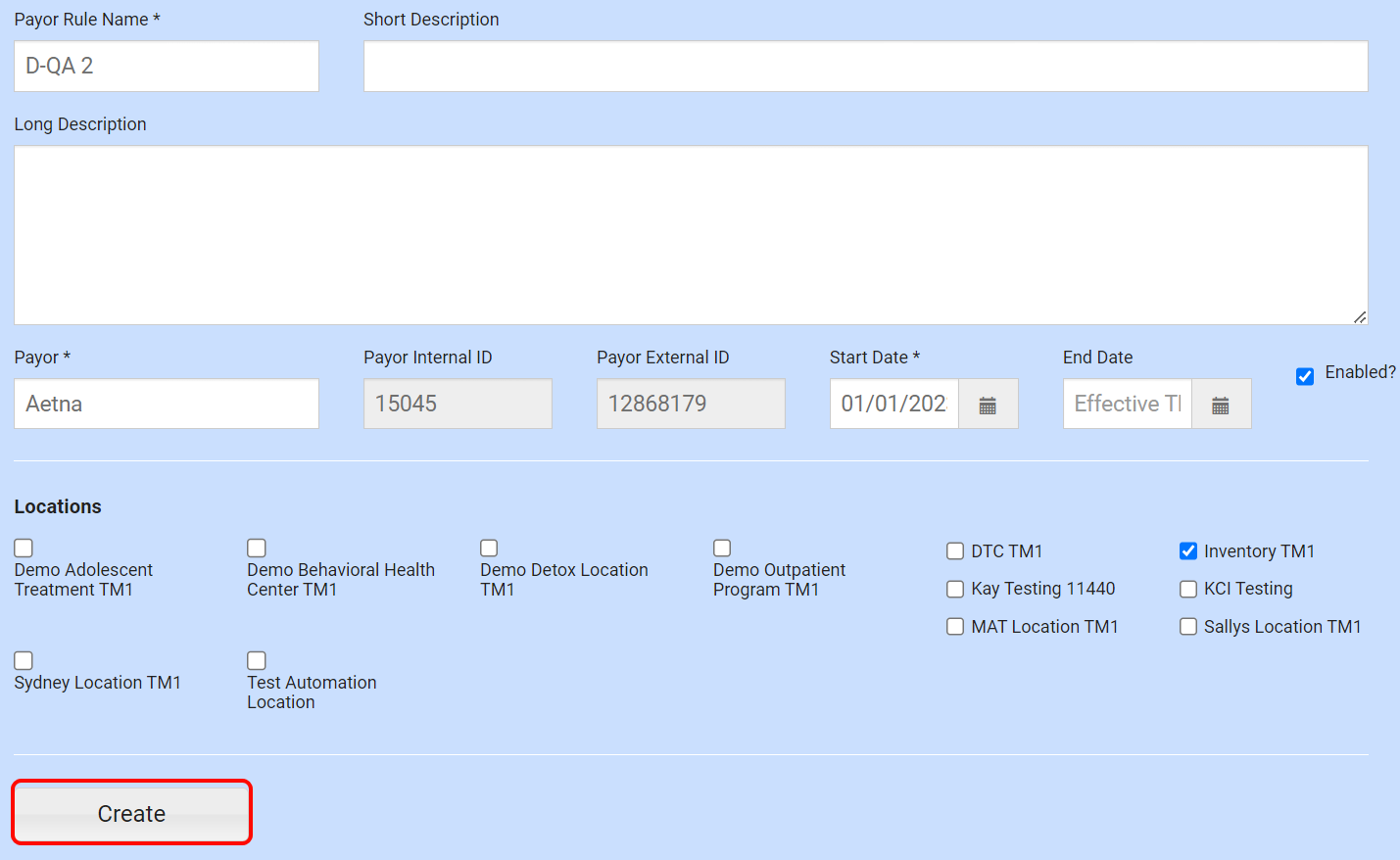1400x860 pixels.
Task: Select the MAT Location TM1 checkbox
Action: 955,626
